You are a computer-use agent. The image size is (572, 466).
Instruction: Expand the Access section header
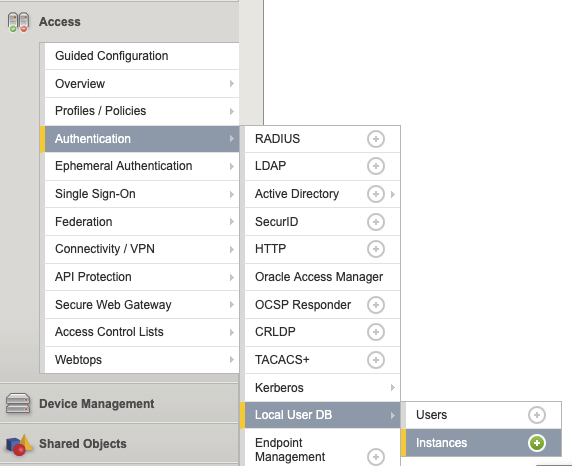tap(120, 22)
